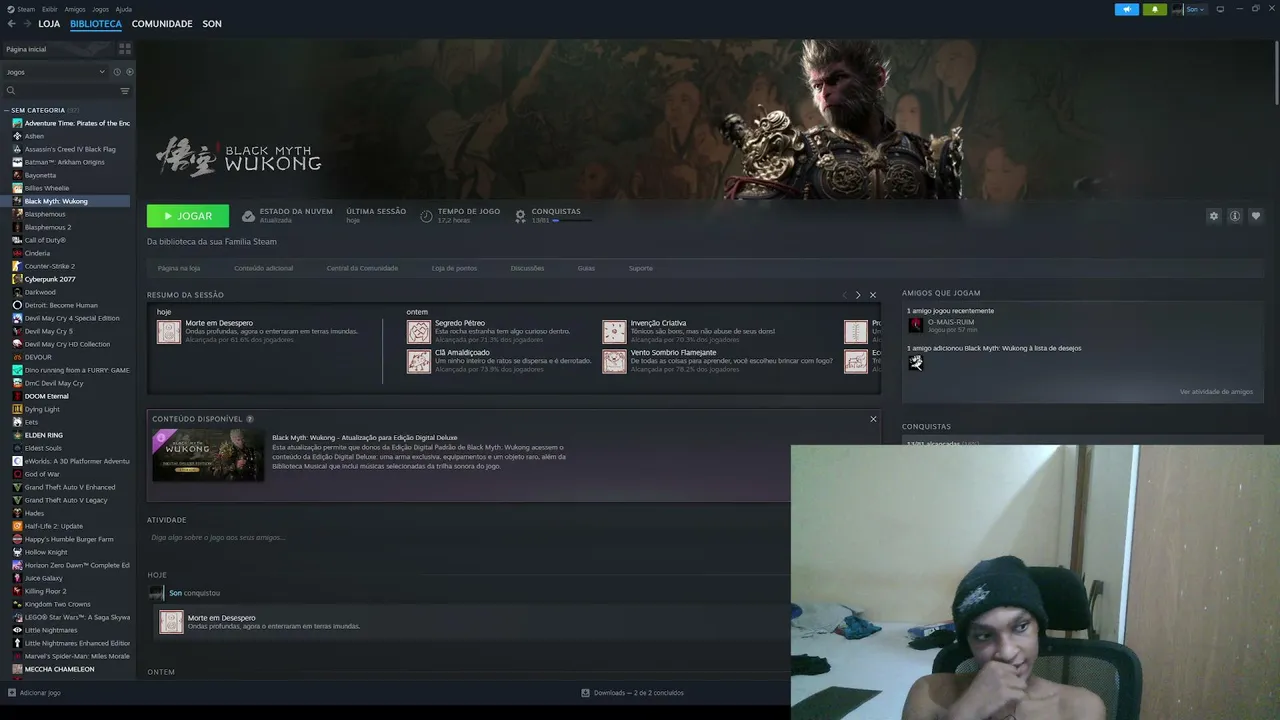Open Invenção Criativa achievement icon
Viewport: 1280px width, 720px height.
click(614, 332)
